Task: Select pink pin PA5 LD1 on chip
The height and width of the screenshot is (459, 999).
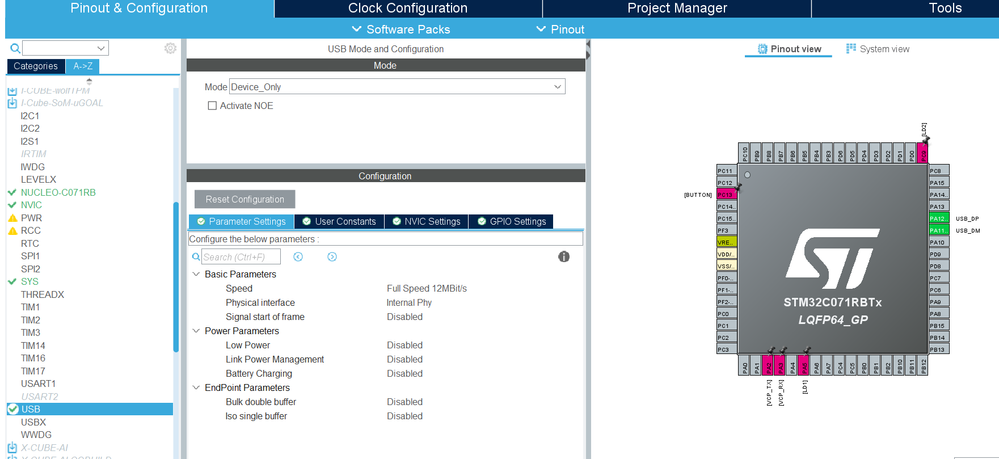Action: pos(805,365)
